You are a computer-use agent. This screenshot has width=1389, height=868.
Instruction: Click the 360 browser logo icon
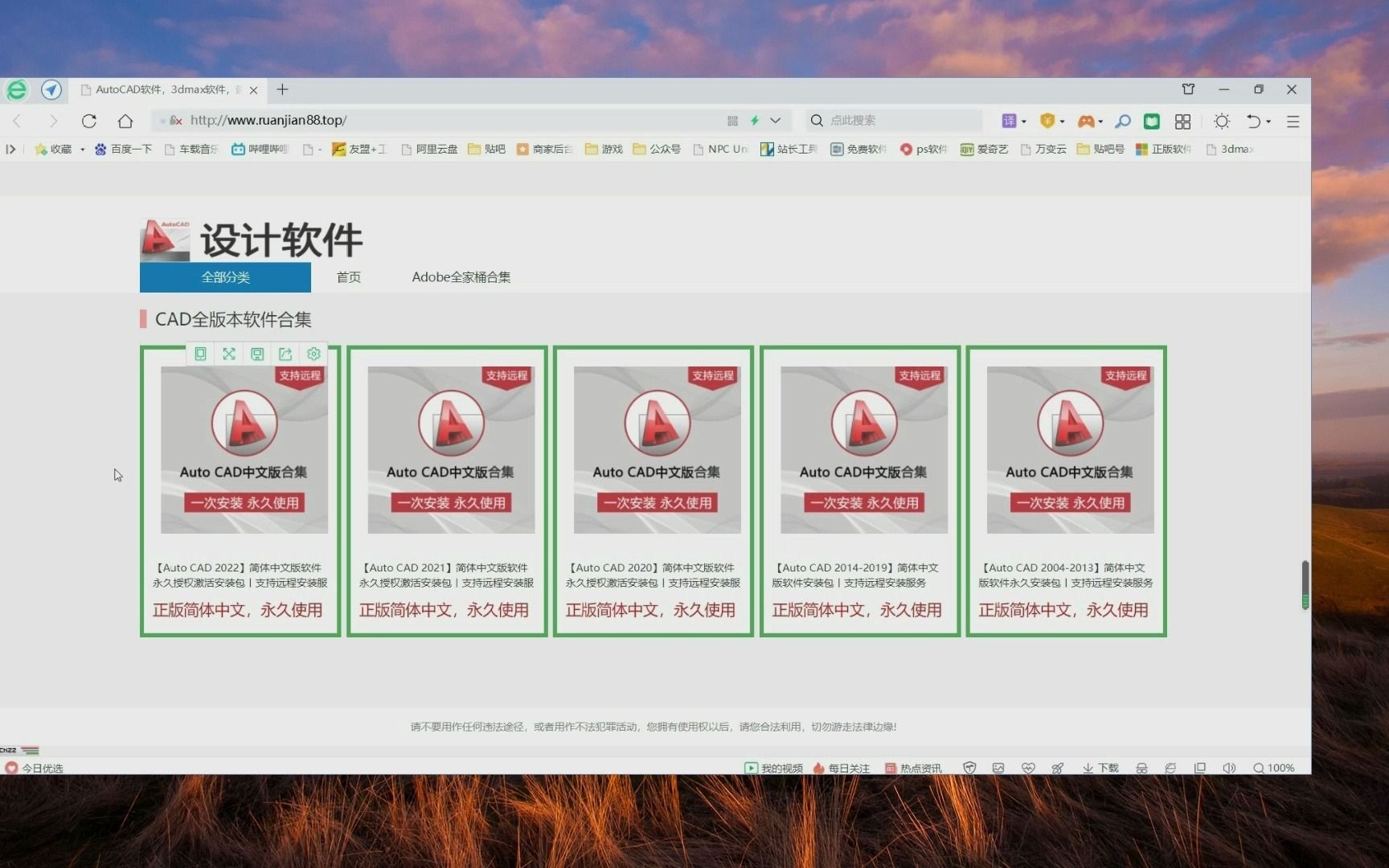coord(16,90)
